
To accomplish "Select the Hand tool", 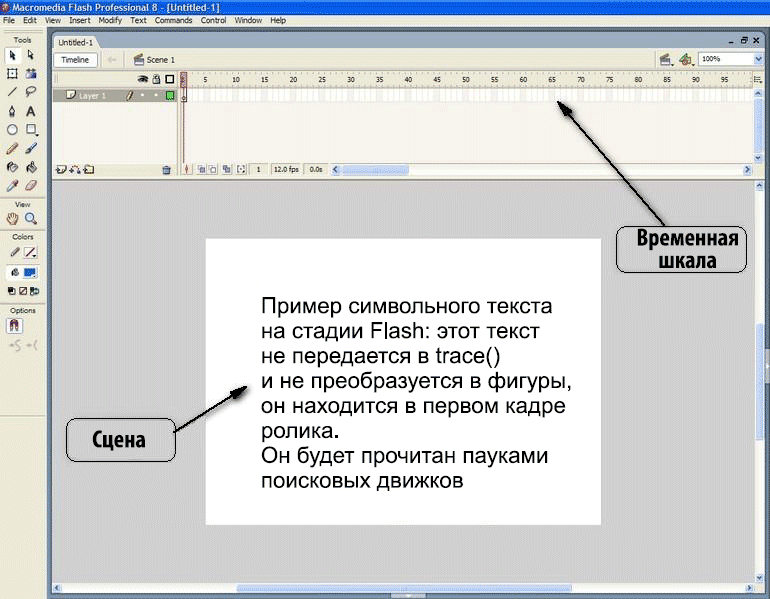I will 13,218.
